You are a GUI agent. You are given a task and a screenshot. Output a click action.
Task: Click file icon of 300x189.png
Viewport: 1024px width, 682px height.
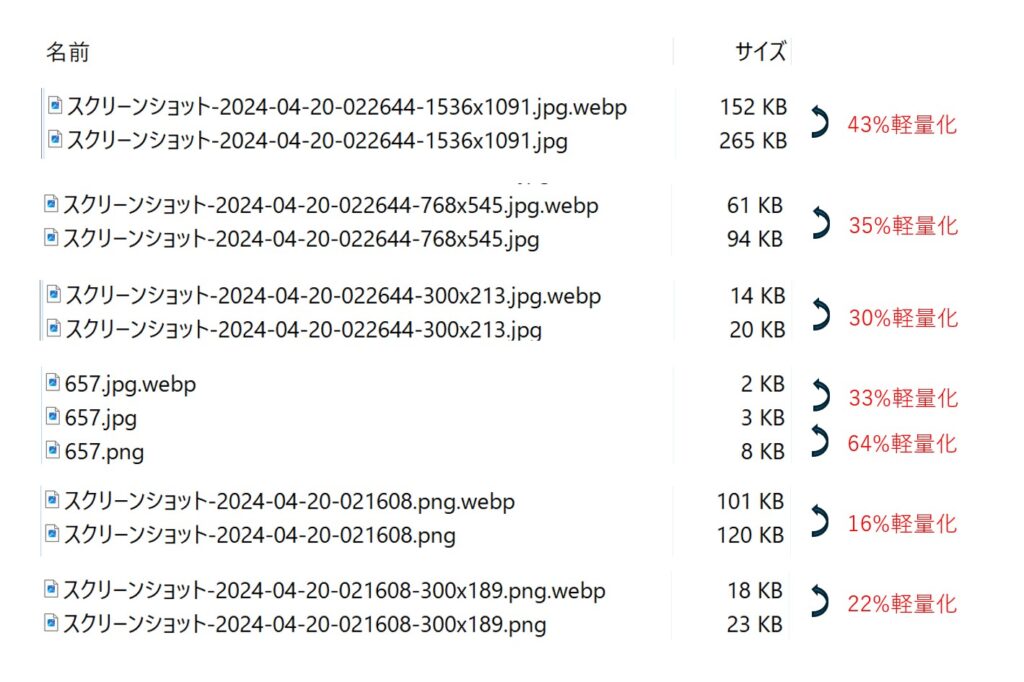[51, 623]
